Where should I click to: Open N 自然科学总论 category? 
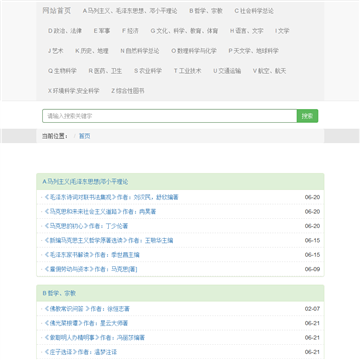(140, 51)
